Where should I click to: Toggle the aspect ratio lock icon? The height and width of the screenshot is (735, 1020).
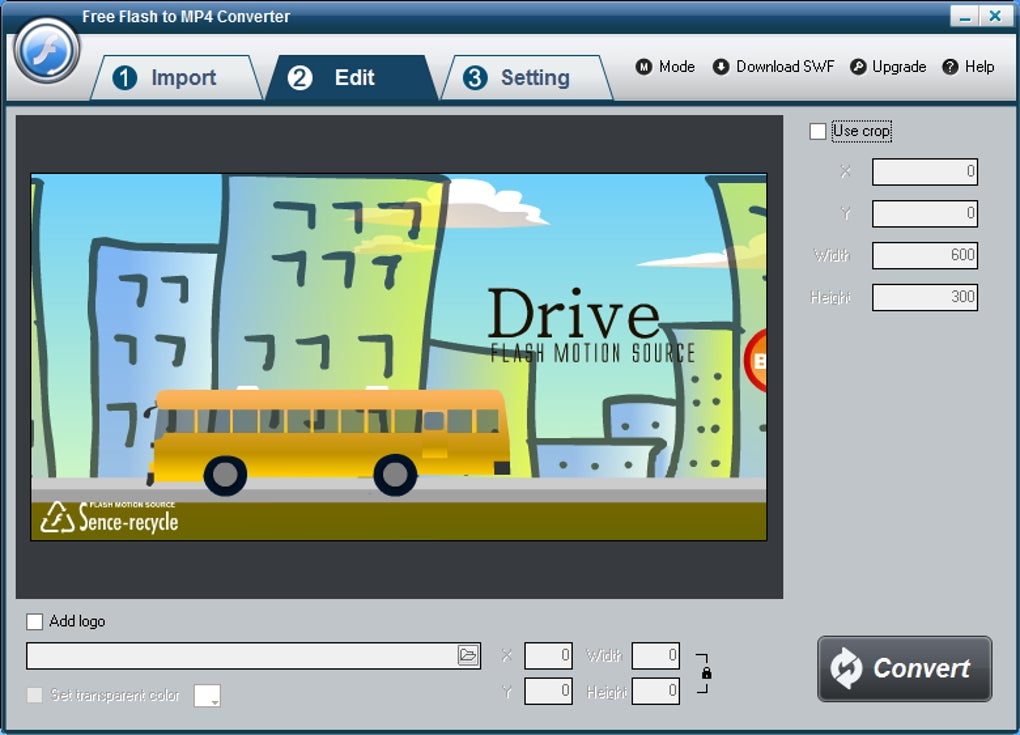click(x=706, y=673)
